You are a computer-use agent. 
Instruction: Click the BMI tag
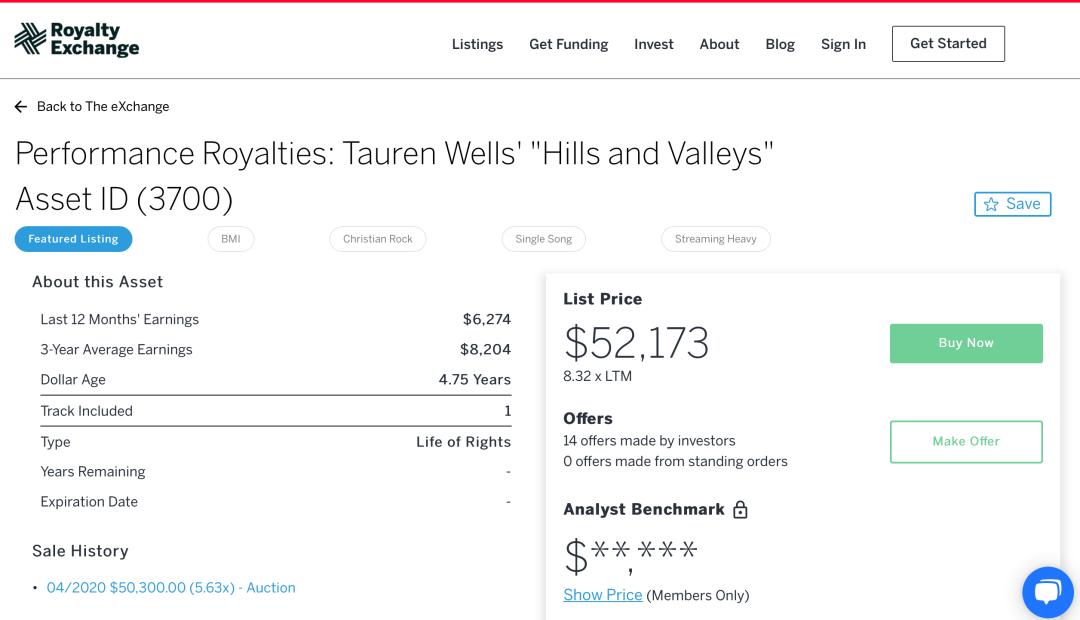[x=231, y=239]
